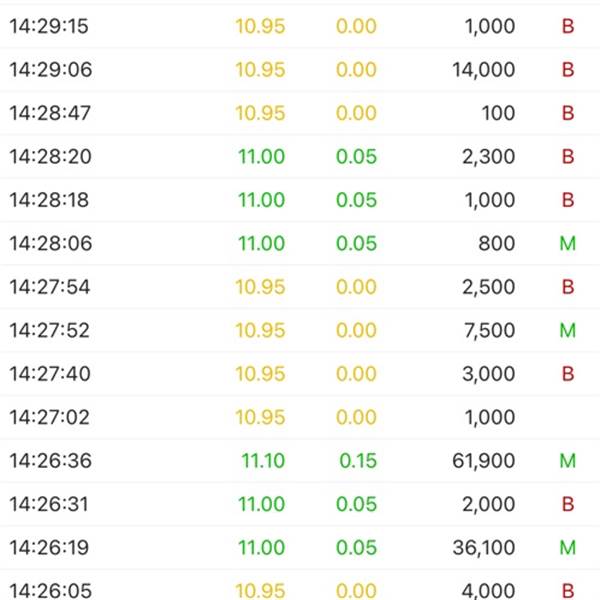Screen dimensions: 600x600
Task: Tap the B marker on 14:29:06 trade
Action: tap(568, 70)
